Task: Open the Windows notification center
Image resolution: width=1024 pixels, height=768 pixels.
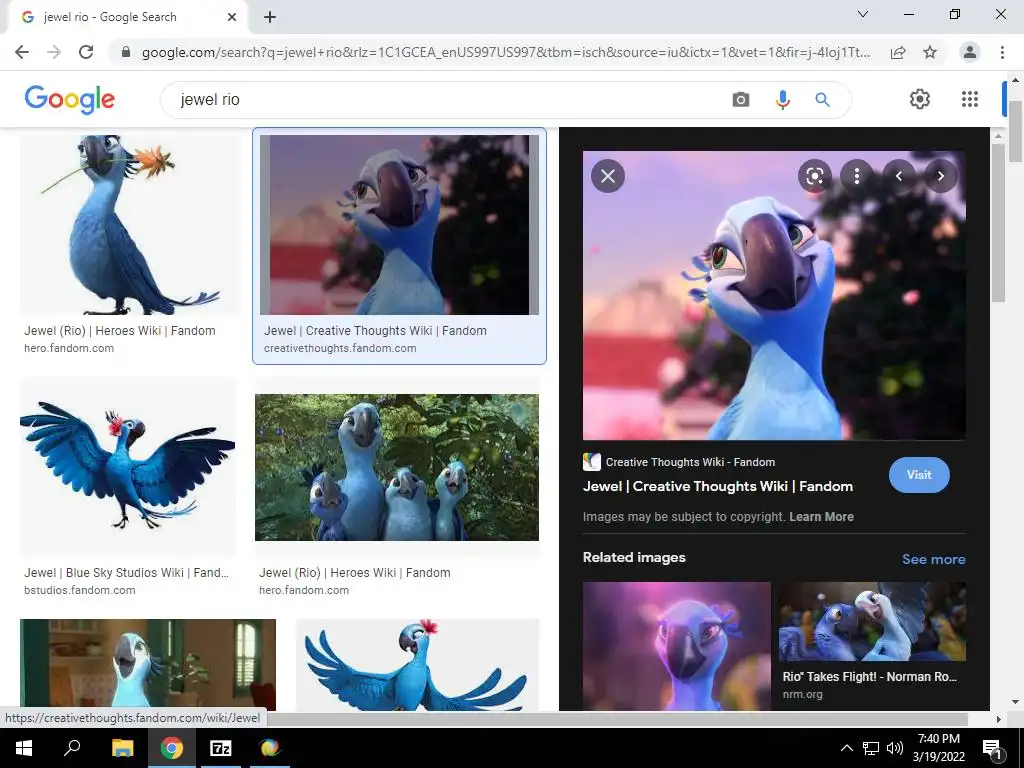Action: click(x=993, y=748)
